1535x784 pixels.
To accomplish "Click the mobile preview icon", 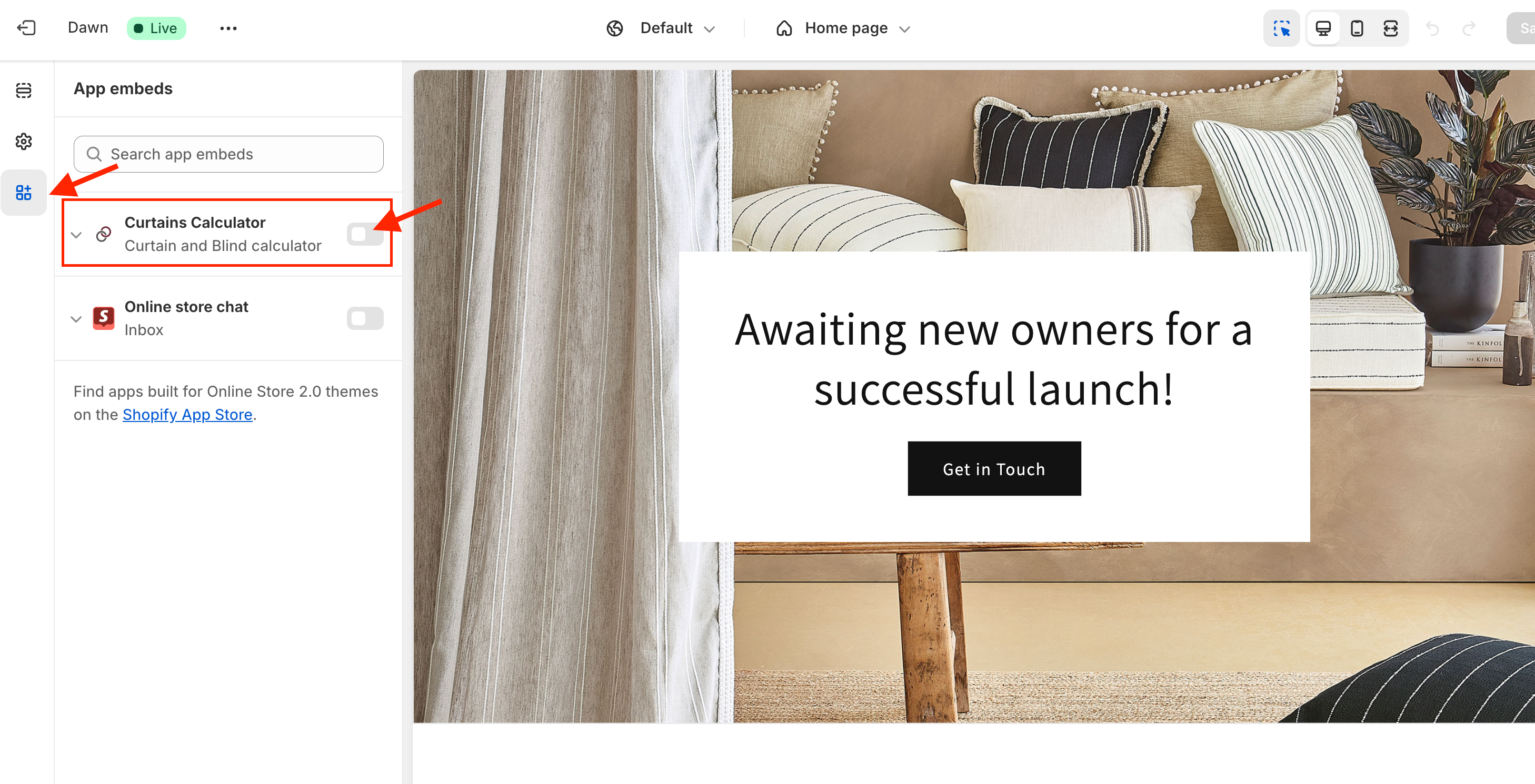I will [x=1356, y=27].
